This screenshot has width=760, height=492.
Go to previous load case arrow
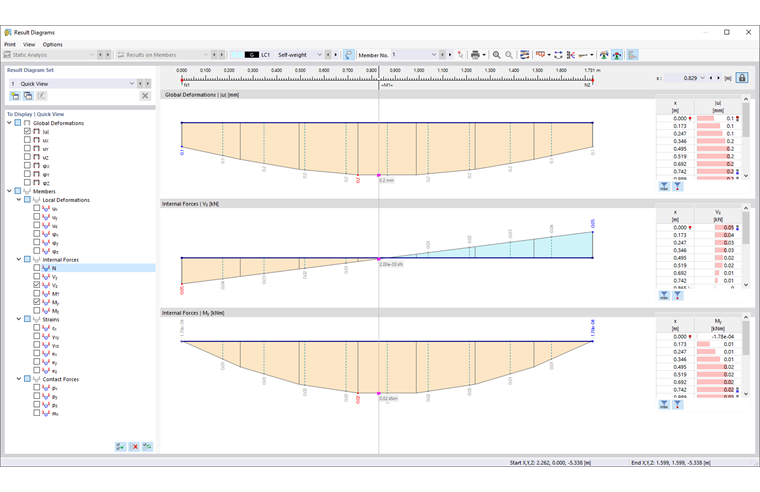[x=328, y=55]
